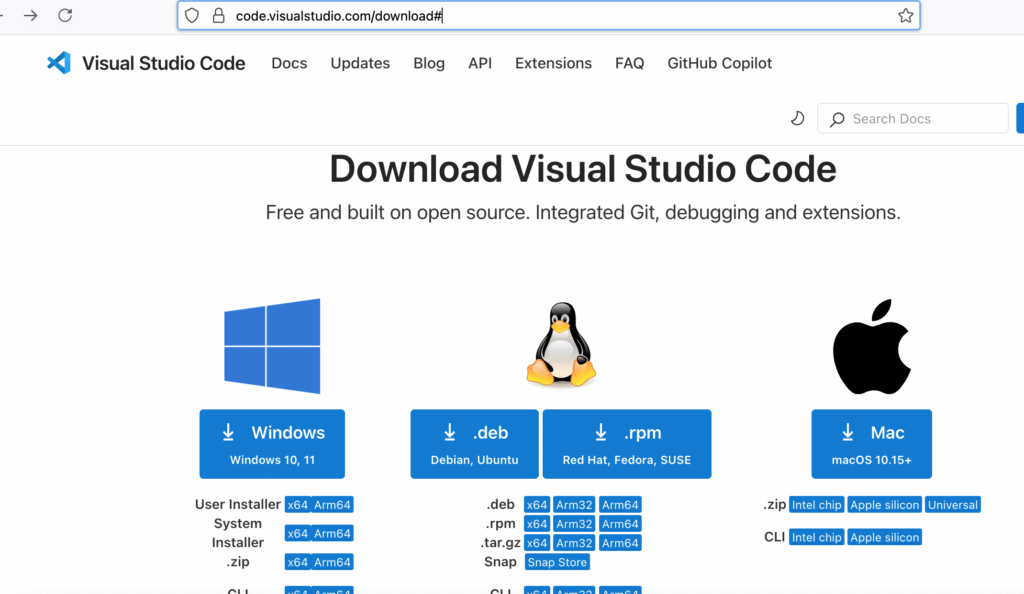This screenshot has width=1024, height=594.
Task: Open the Snap Store link
Action: point(557,562)
